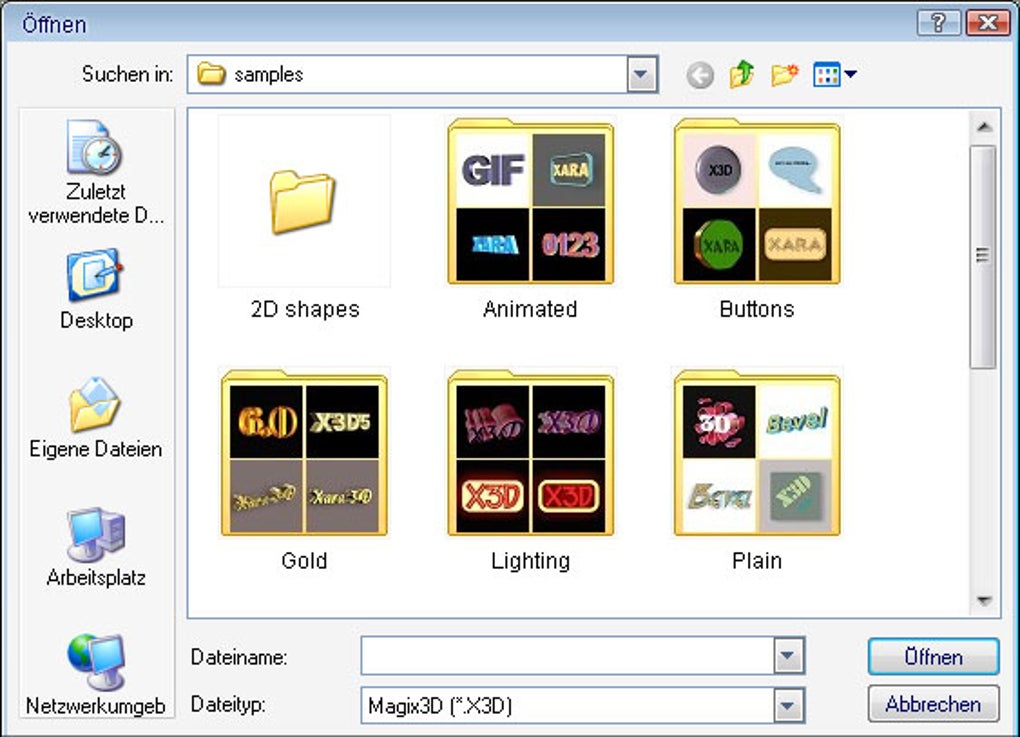1020x737 pixels.
Task: Click the back navigation arrow
Action: pyautogui.click(x=699, y=73)
